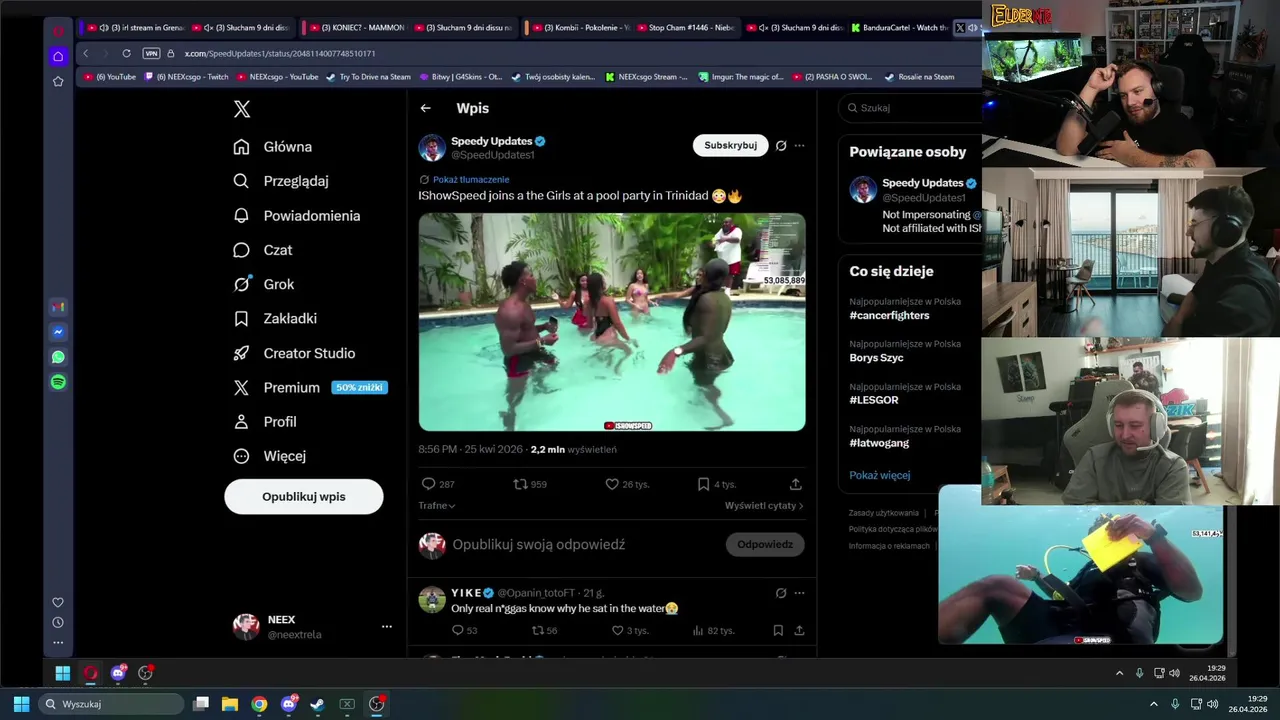The height and width of the screenshot is (720, 1280).
Task: Switch to the BanduraCartel tab
Action: (x=898, y=28)
